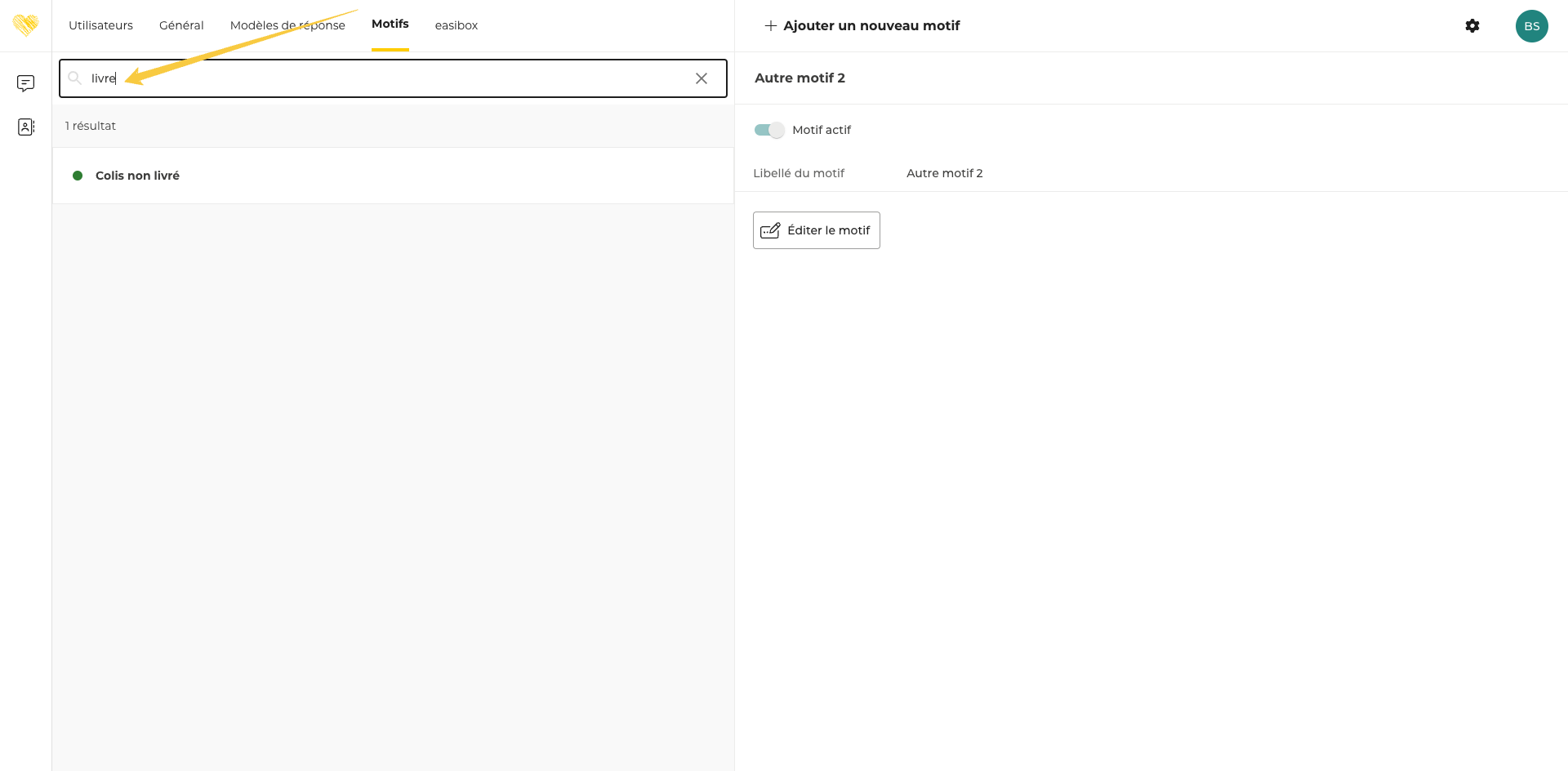Click the magnifying glass search icon
The height and width of the screenshot is (771, 1568).
(x=75, y=78)
